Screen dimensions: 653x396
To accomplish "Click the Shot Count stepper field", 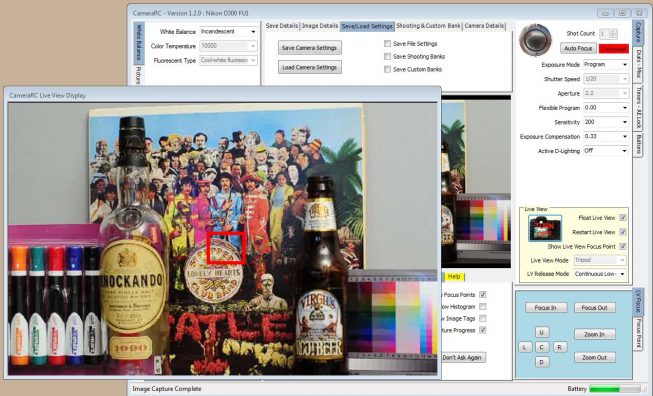I will [608, 34].
